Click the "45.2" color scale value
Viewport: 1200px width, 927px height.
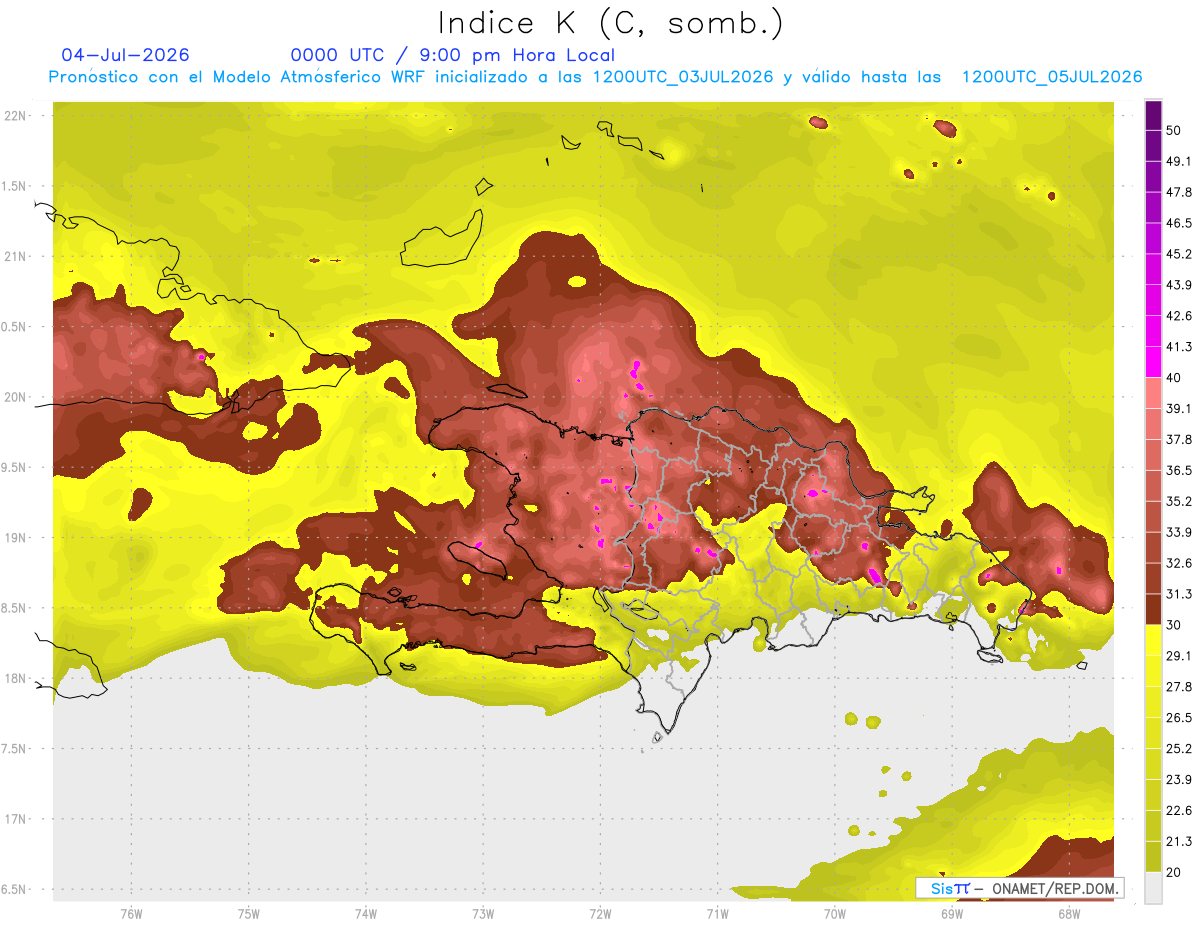coord(1179,254)
